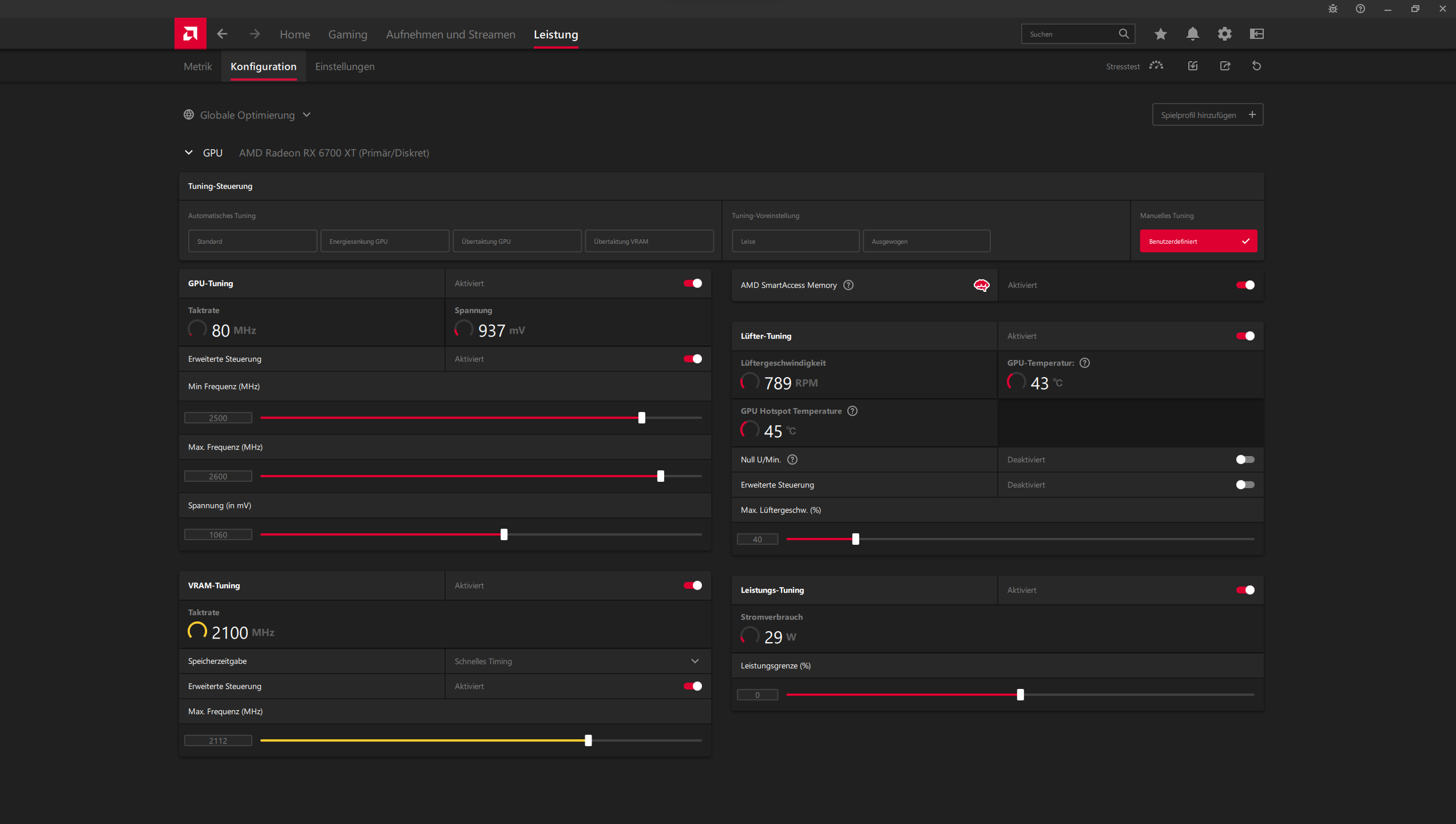Click Spielprofil hinzufügen button
The height and width of the screenshot is (824, 1456).
pyautogui.click(x=1207, y=115)
